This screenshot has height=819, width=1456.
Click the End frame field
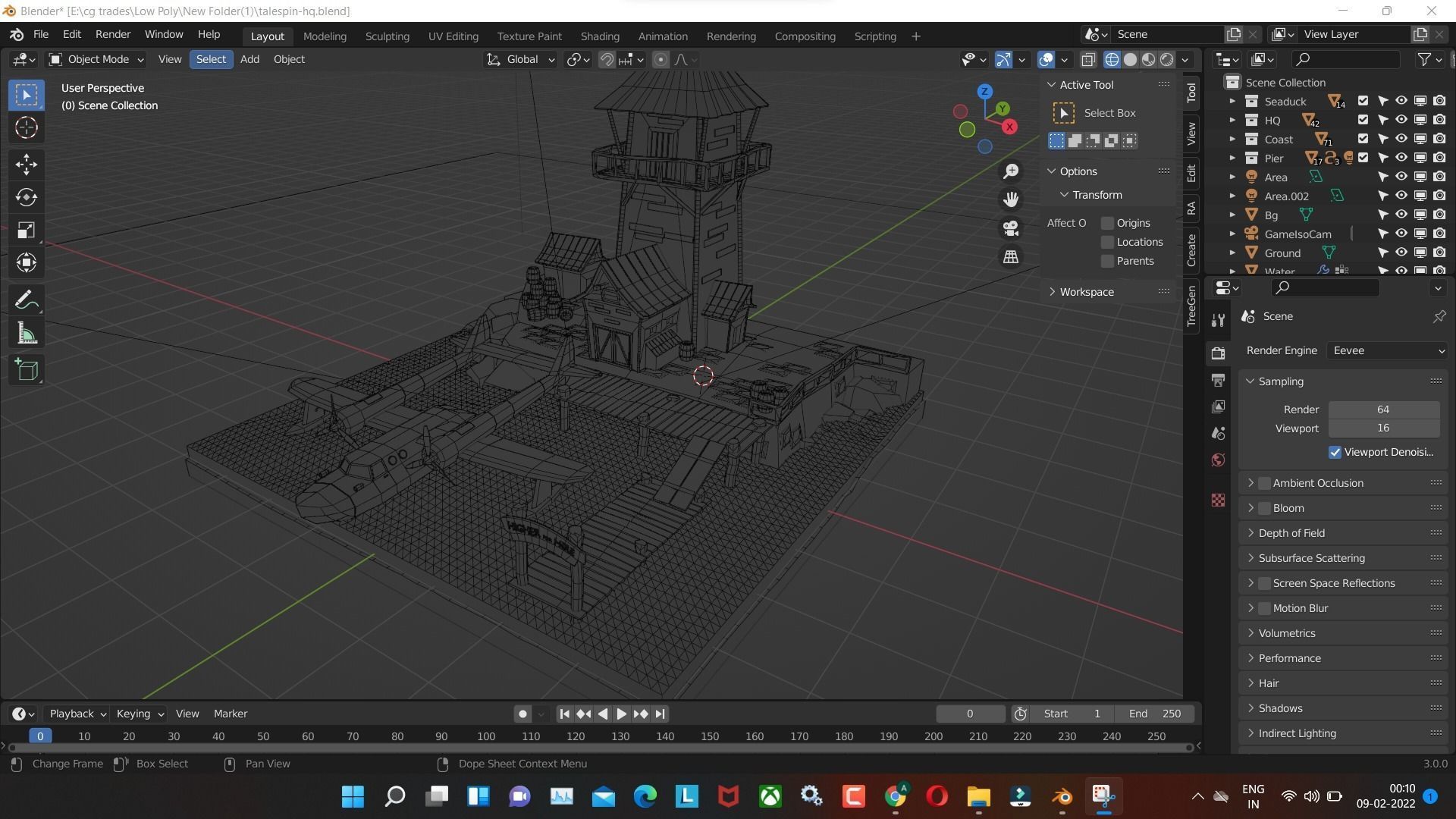(x=1154, y=714)
